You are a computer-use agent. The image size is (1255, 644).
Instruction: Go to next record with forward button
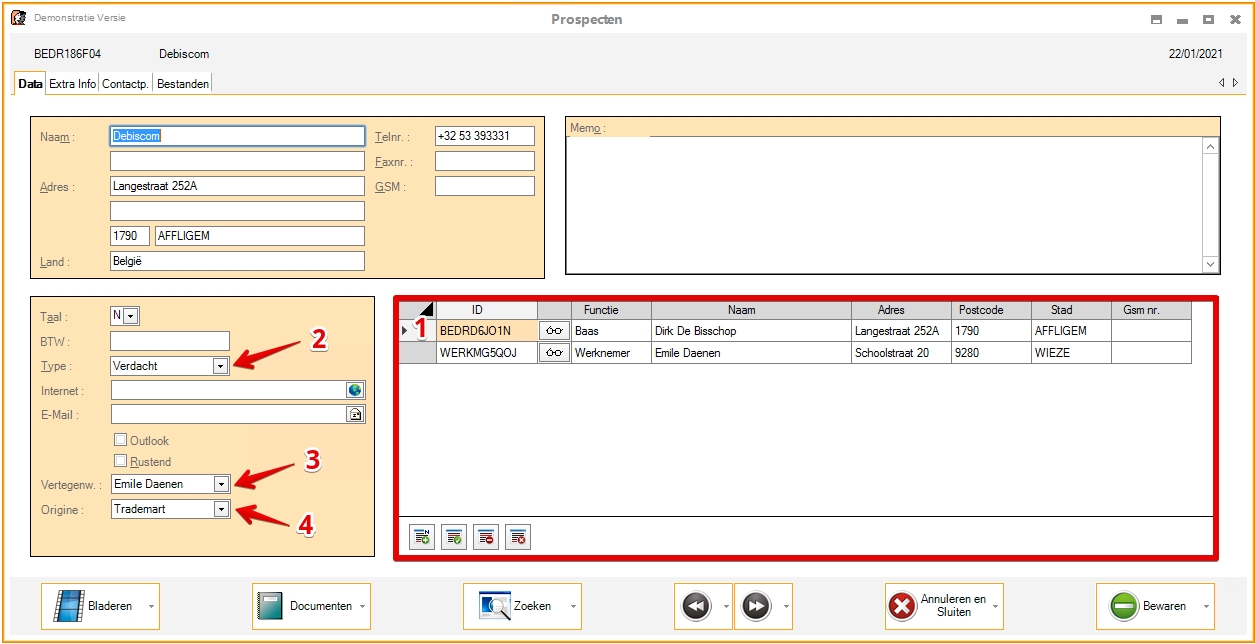(756, 606)
